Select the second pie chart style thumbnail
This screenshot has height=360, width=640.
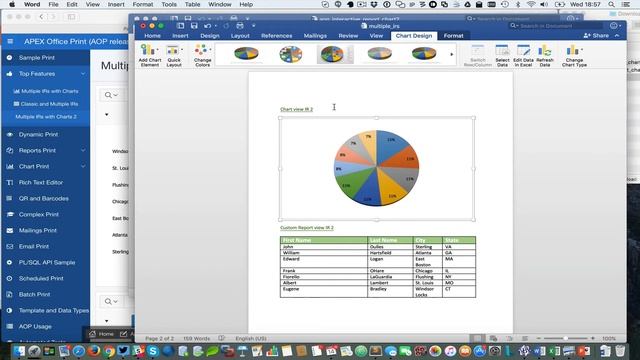point(291,54)
